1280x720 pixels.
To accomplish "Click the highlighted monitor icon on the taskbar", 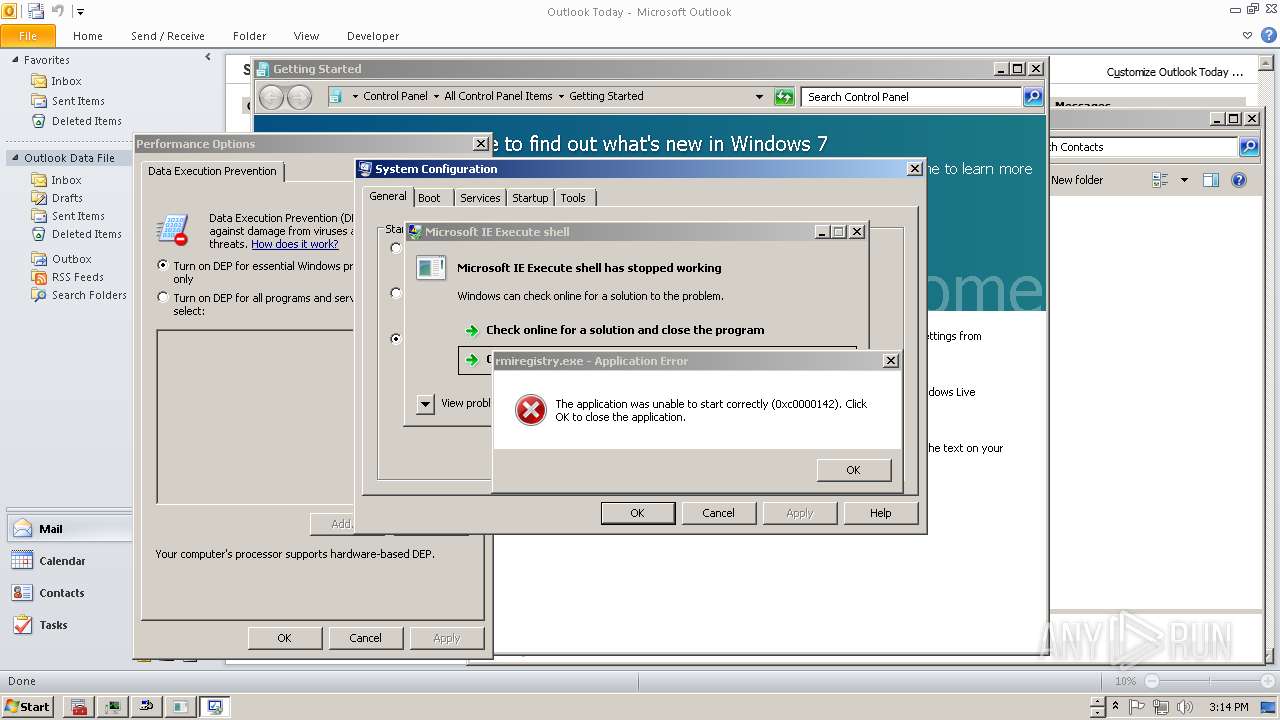I will (x=214, y=706).
